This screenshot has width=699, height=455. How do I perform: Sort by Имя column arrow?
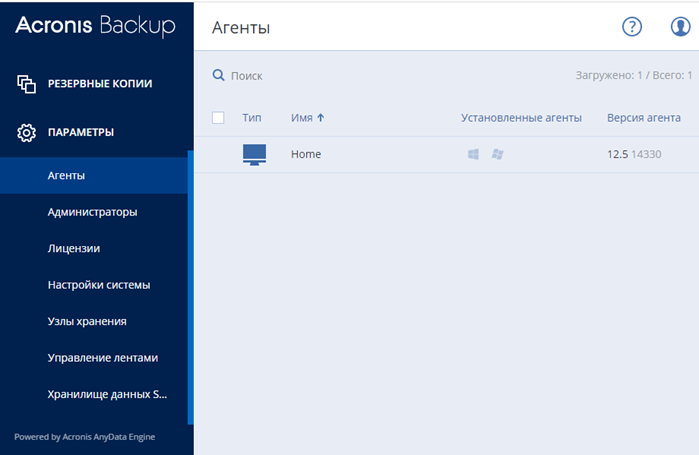[321, 118]
